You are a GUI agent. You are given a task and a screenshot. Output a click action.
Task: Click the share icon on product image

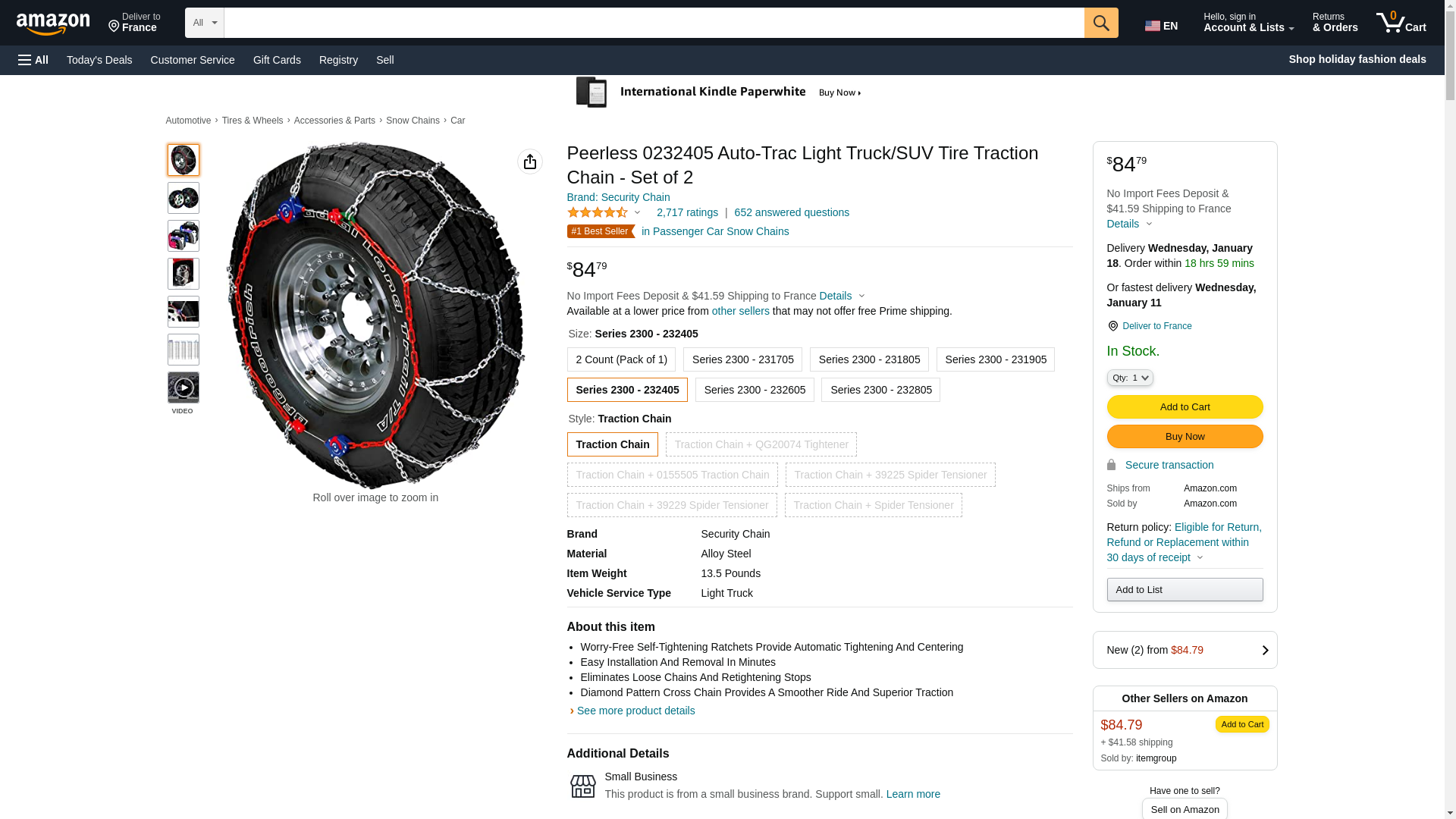pos(529,162)
